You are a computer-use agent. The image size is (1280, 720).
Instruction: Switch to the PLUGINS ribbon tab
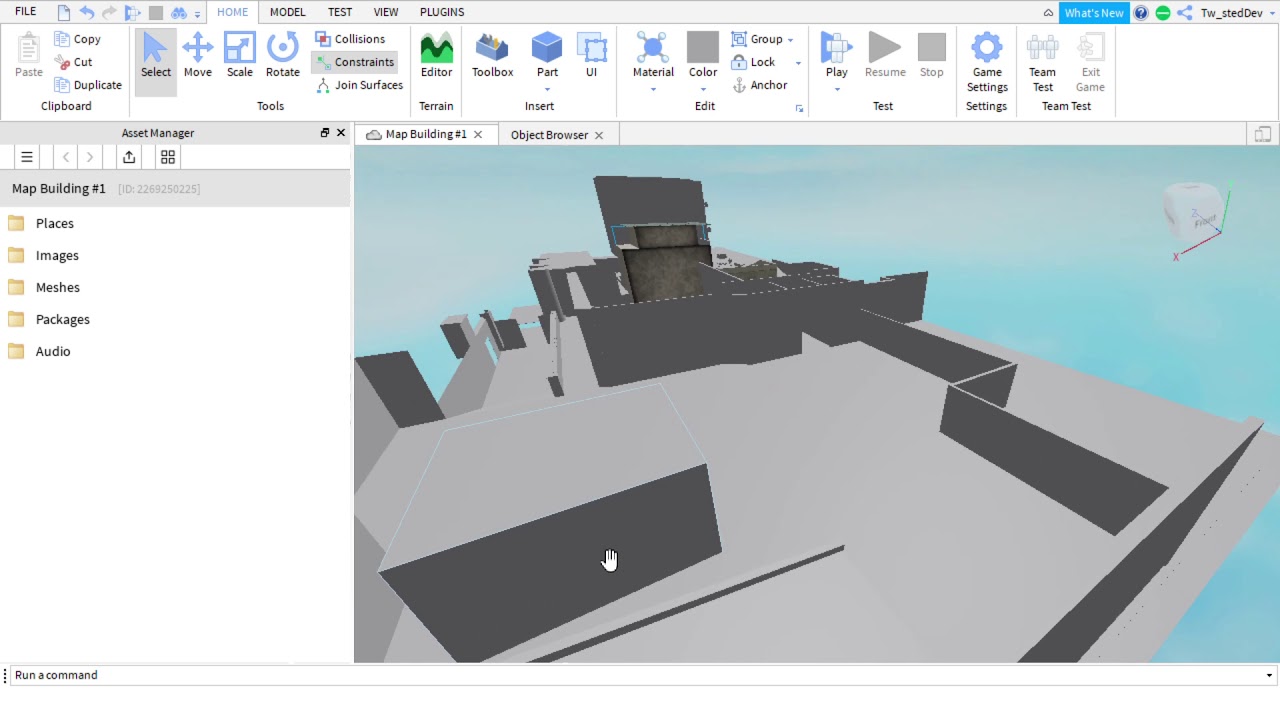tap(442, 12)
